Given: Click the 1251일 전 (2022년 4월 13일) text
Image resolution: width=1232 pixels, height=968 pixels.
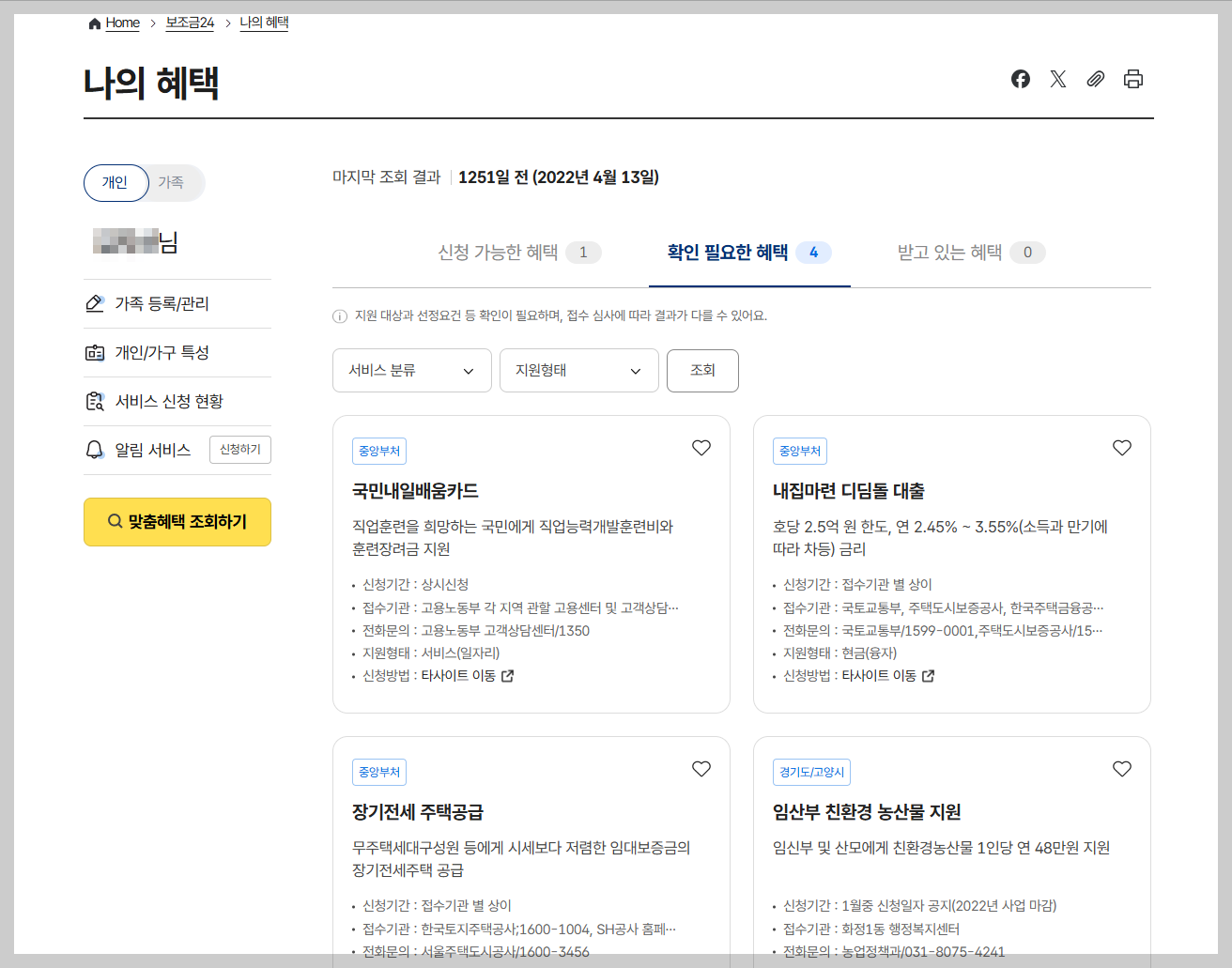Looking at the screenshot, I should coord(559,177).
